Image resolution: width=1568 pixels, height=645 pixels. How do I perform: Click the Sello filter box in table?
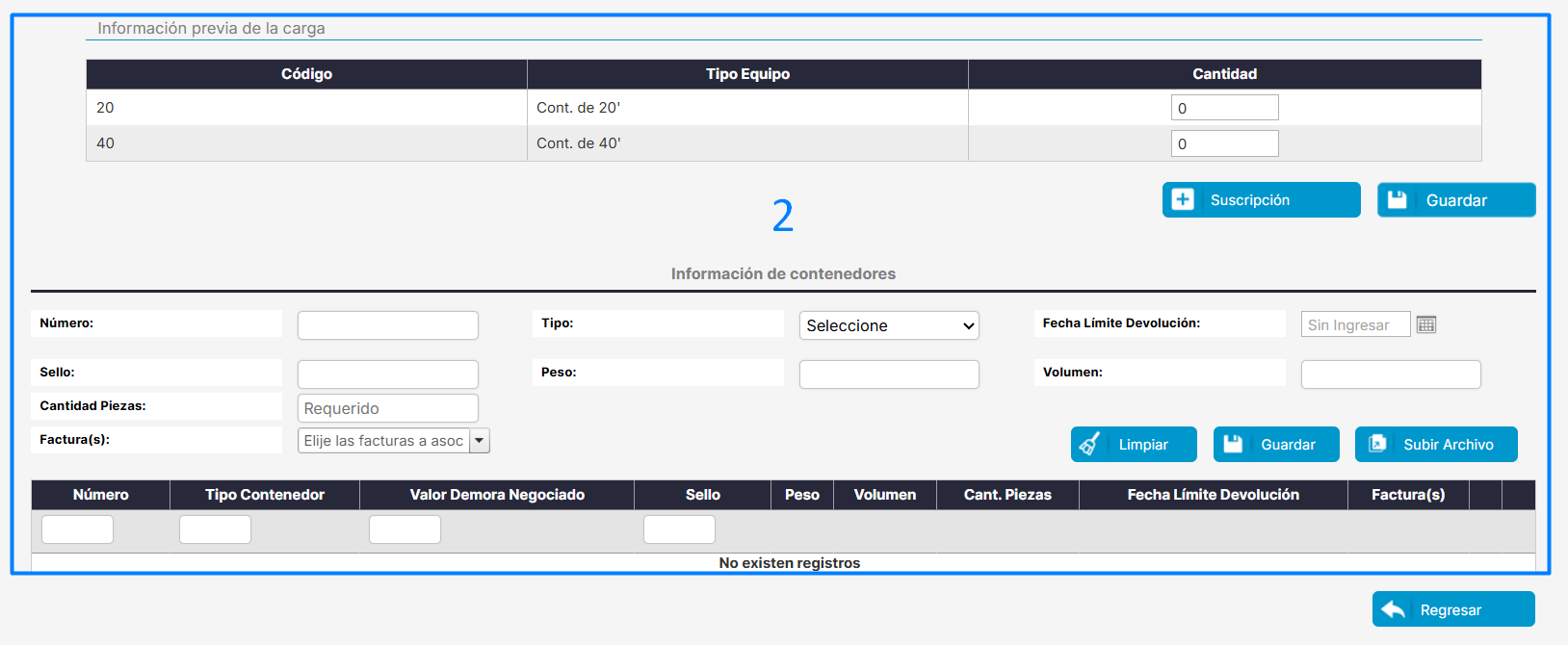(679, 529)
